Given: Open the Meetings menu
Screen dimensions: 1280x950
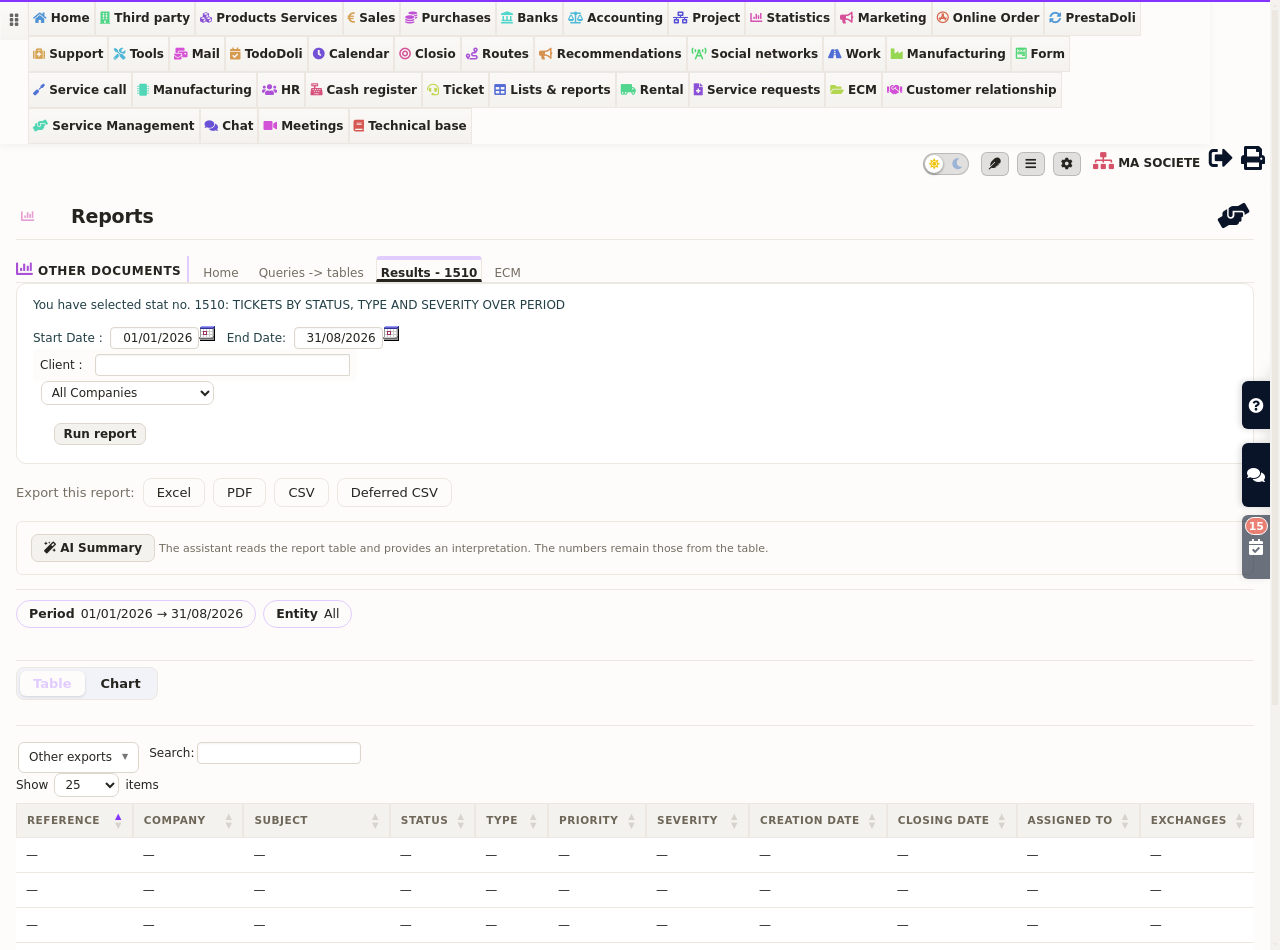Looking at the screenshot, I should tap(303, 126).
